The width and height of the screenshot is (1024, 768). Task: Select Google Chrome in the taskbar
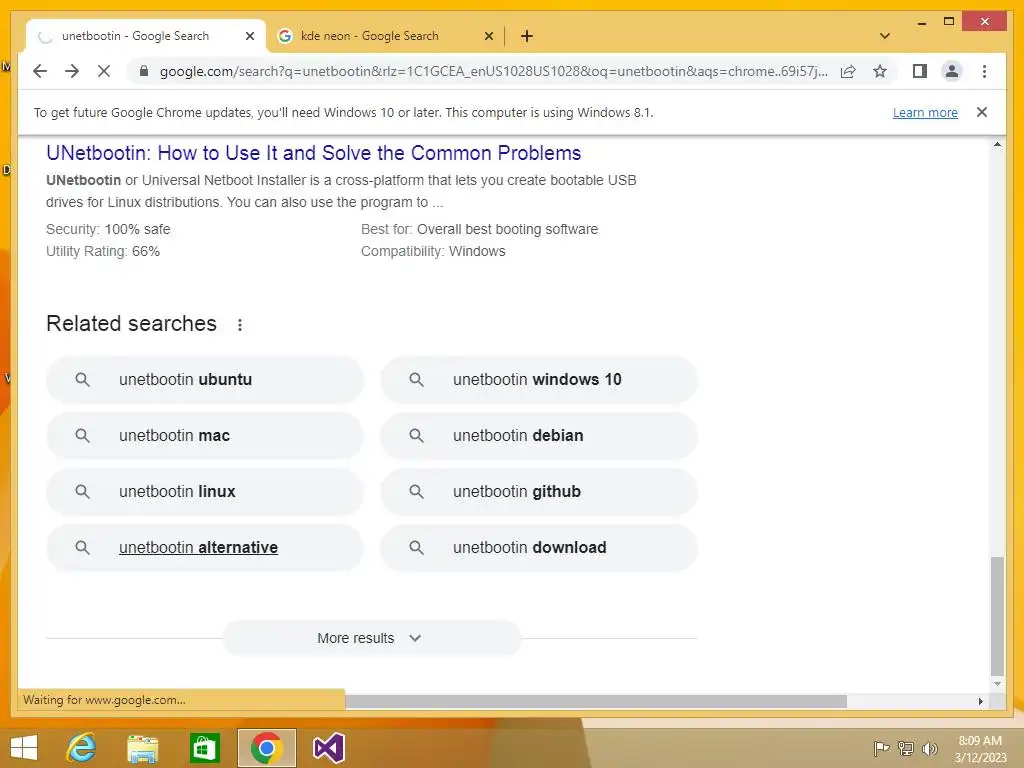pyautogui.click(x=266, y=748)
